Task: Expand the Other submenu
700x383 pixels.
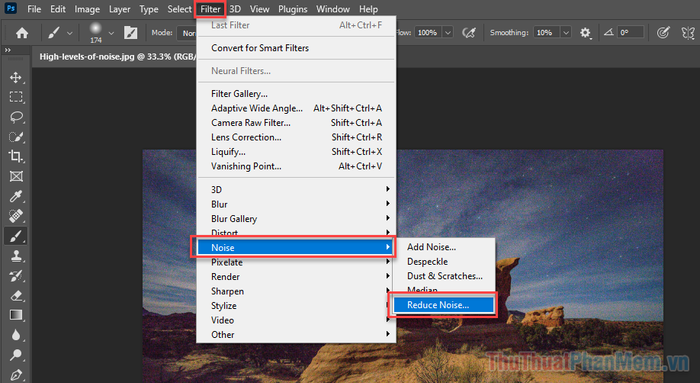Action: [x=297, y=334]
